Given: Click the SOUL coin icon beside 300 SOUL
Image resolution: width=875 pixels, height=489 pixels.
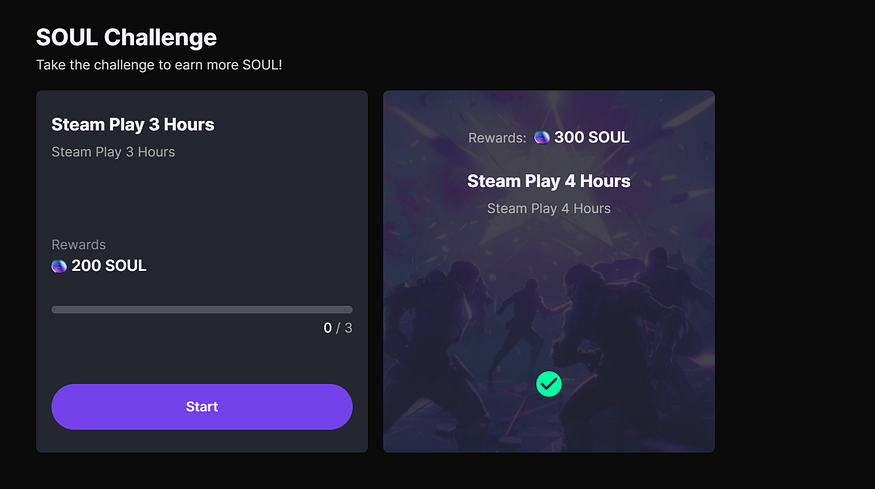Looking at the screenshot, I should click(x=542, y=137).
